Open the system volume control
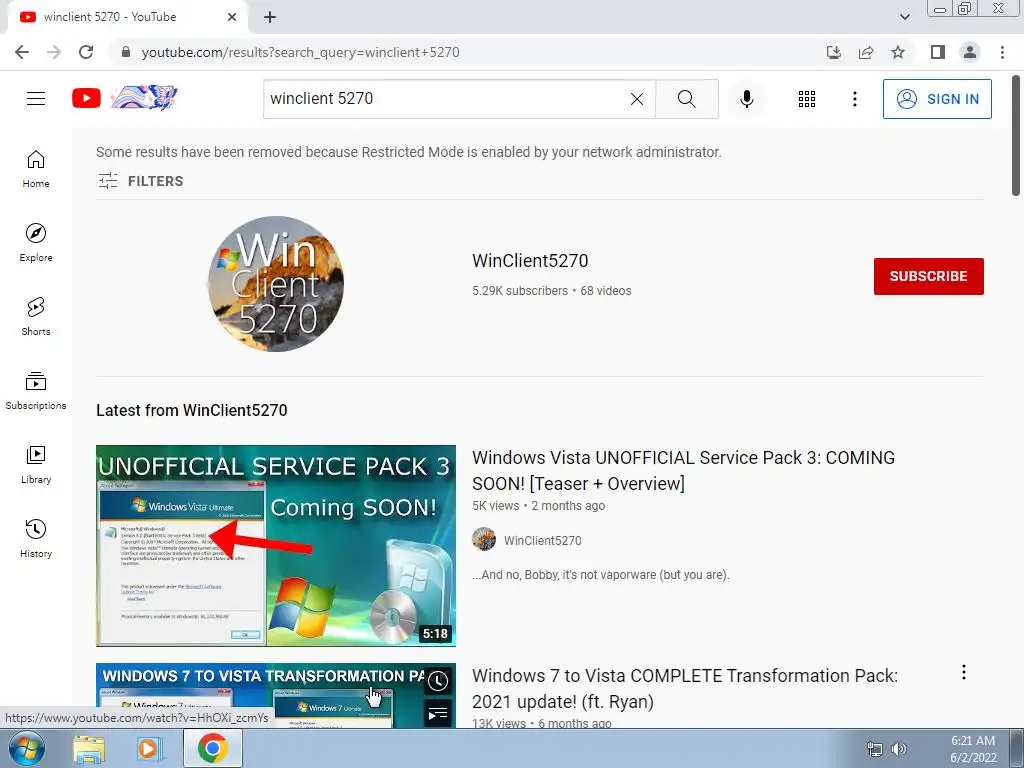 click(899, 749)
